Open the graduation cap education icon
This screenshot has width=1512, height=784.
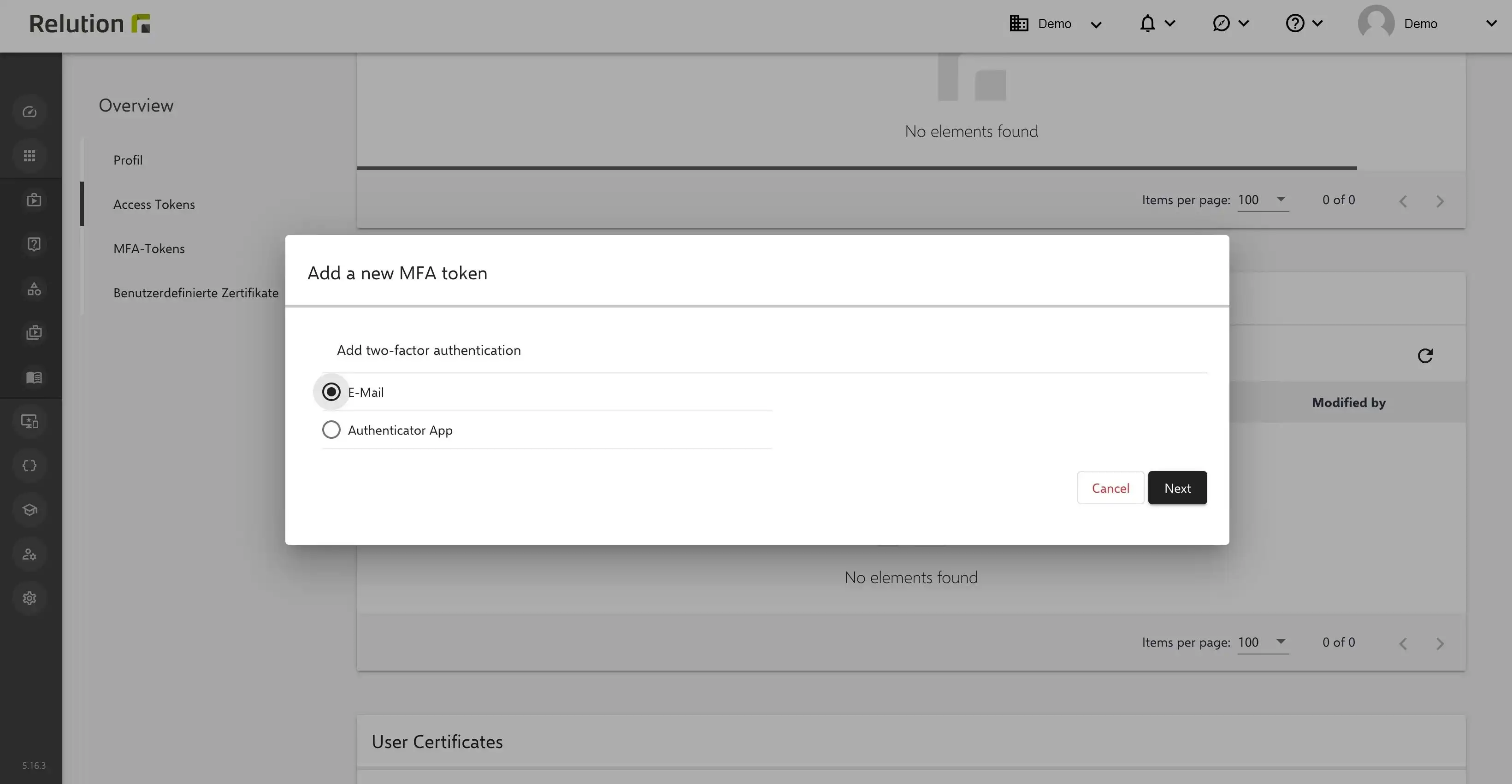point(30,509)
